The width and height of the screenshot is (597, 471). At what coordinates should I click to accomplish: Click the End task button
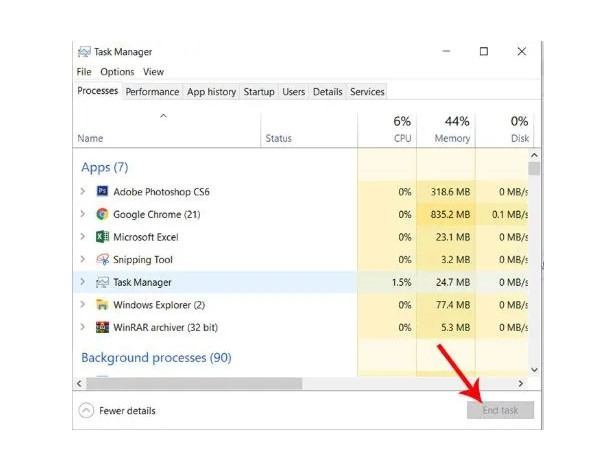pyautogui.click(x=500, y=410)
